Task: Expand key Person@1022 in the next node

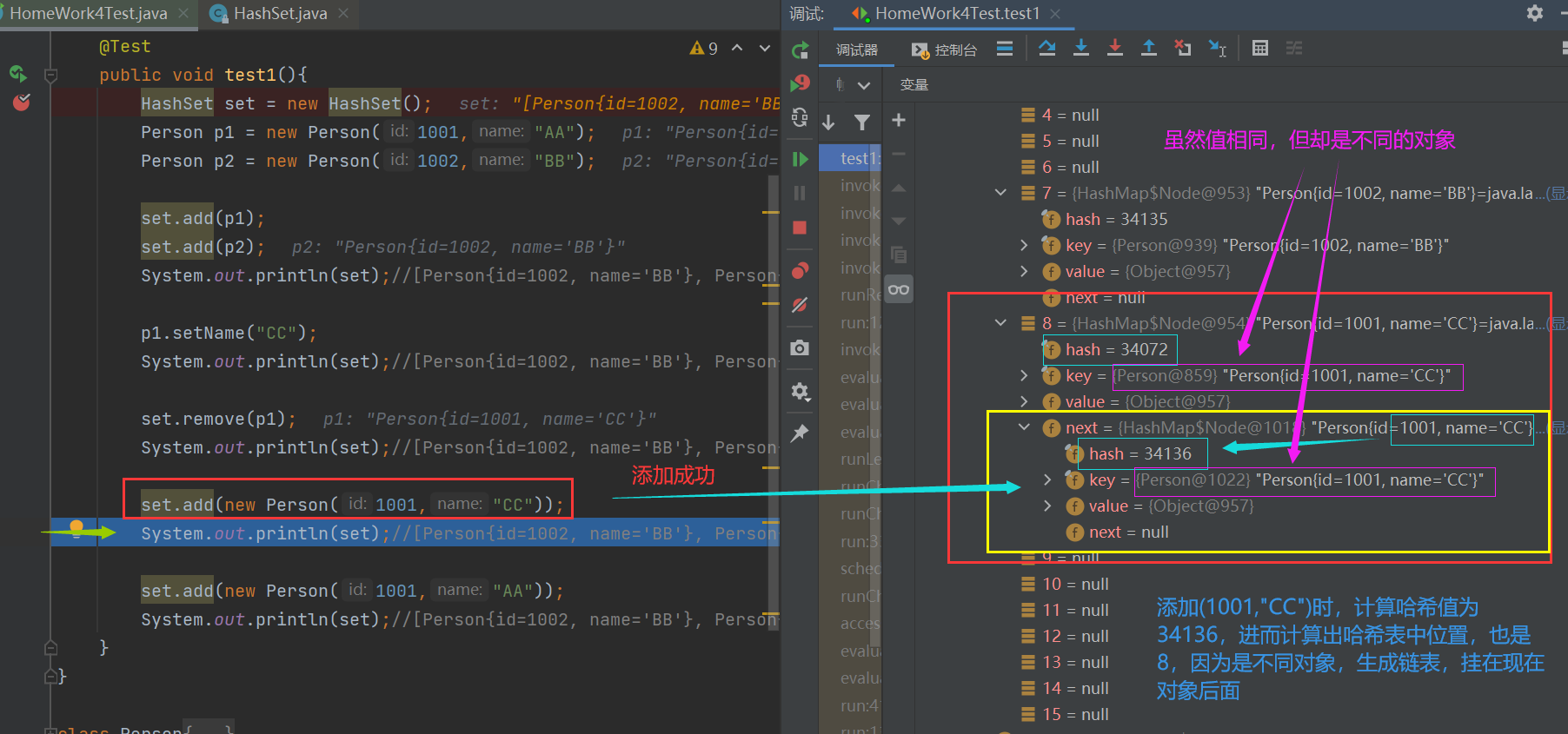Action: coord(1047,479)
